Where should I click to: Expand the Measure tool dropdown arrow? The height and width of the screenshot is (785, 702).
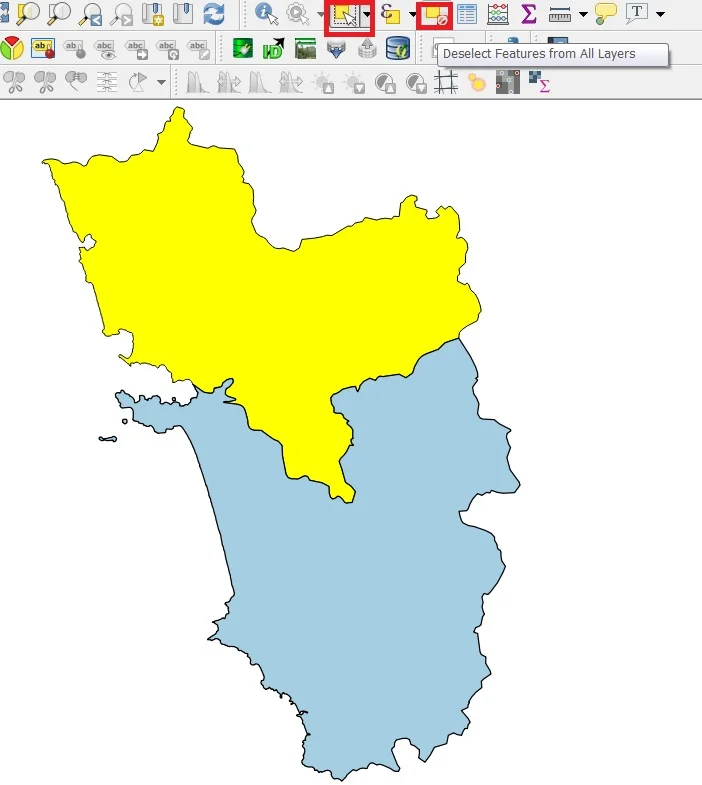coord(583,15)
